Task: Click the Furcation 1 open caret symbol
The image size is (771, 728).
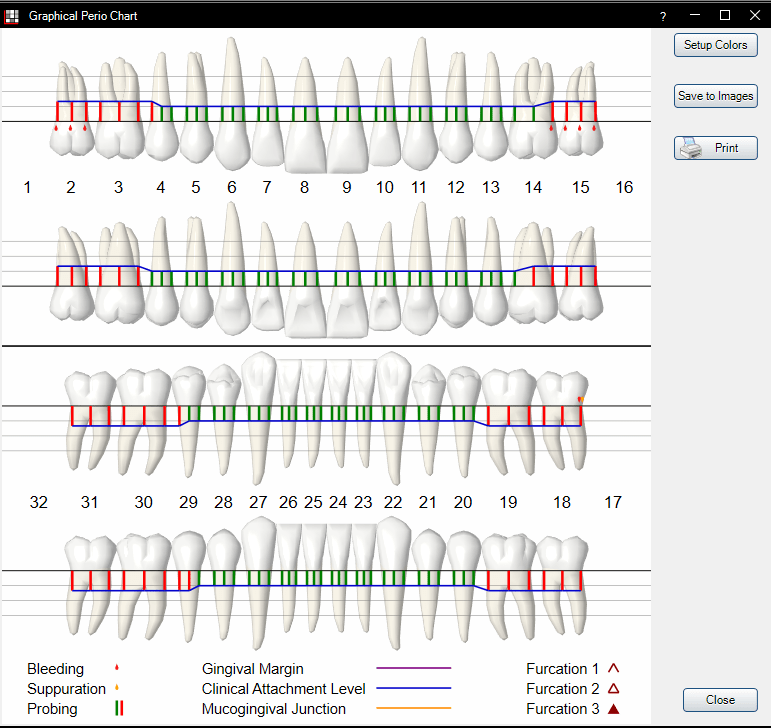Action: coord(613,669)
